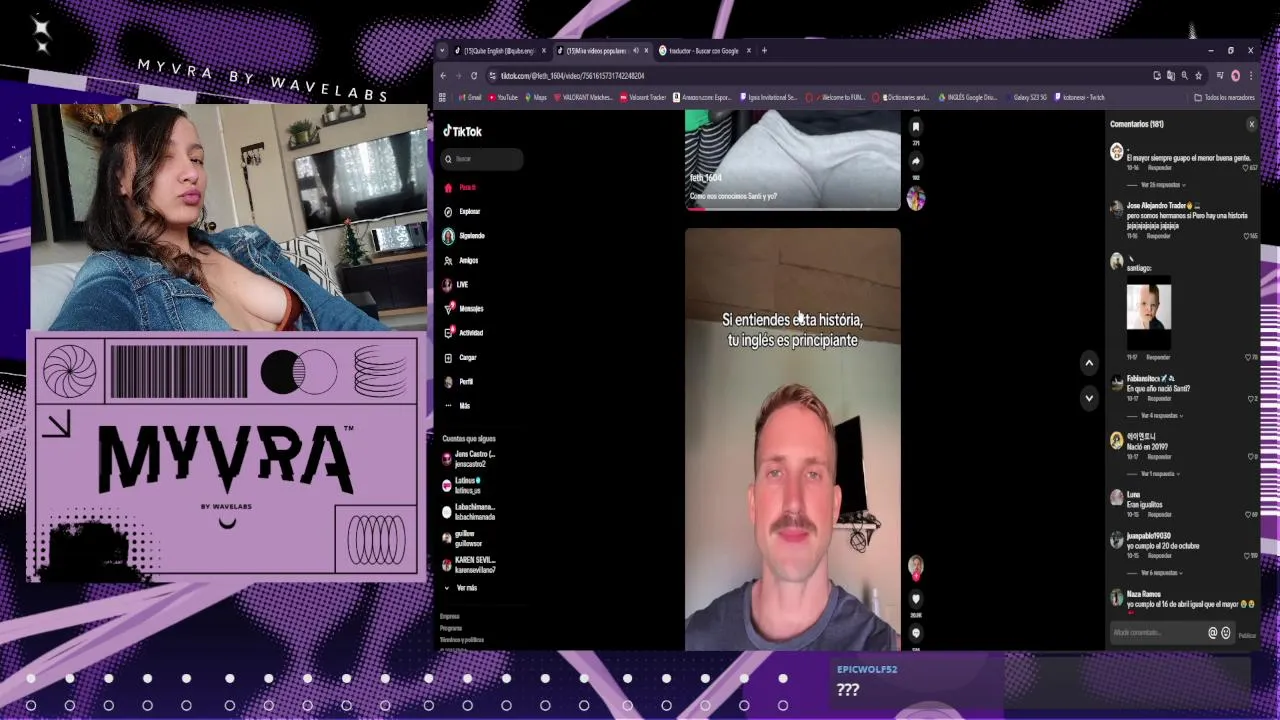
Task: Like the current video heart
Action: (x=915, y=599)
